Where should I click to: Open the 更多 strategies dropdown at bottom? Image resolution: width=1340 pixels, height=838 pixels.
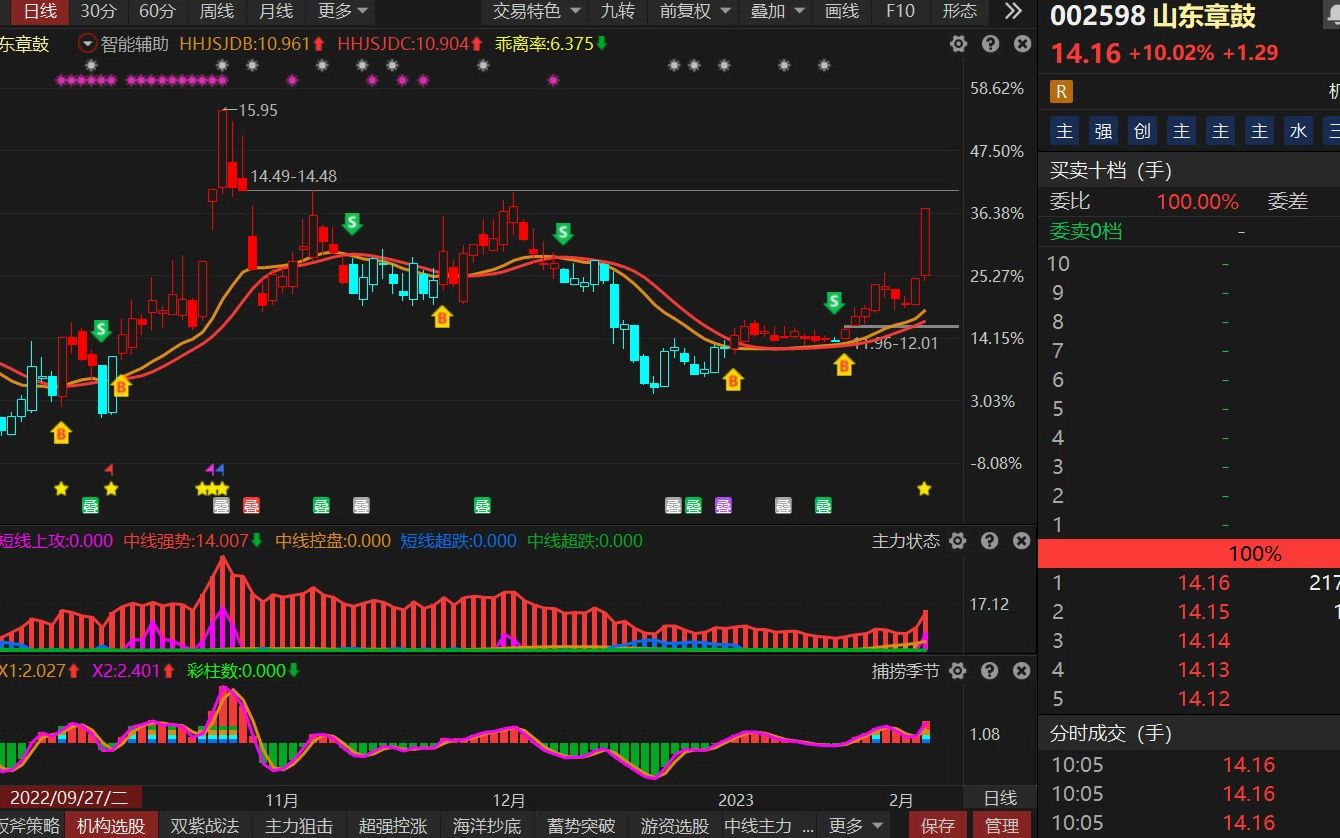coord(856,826)
